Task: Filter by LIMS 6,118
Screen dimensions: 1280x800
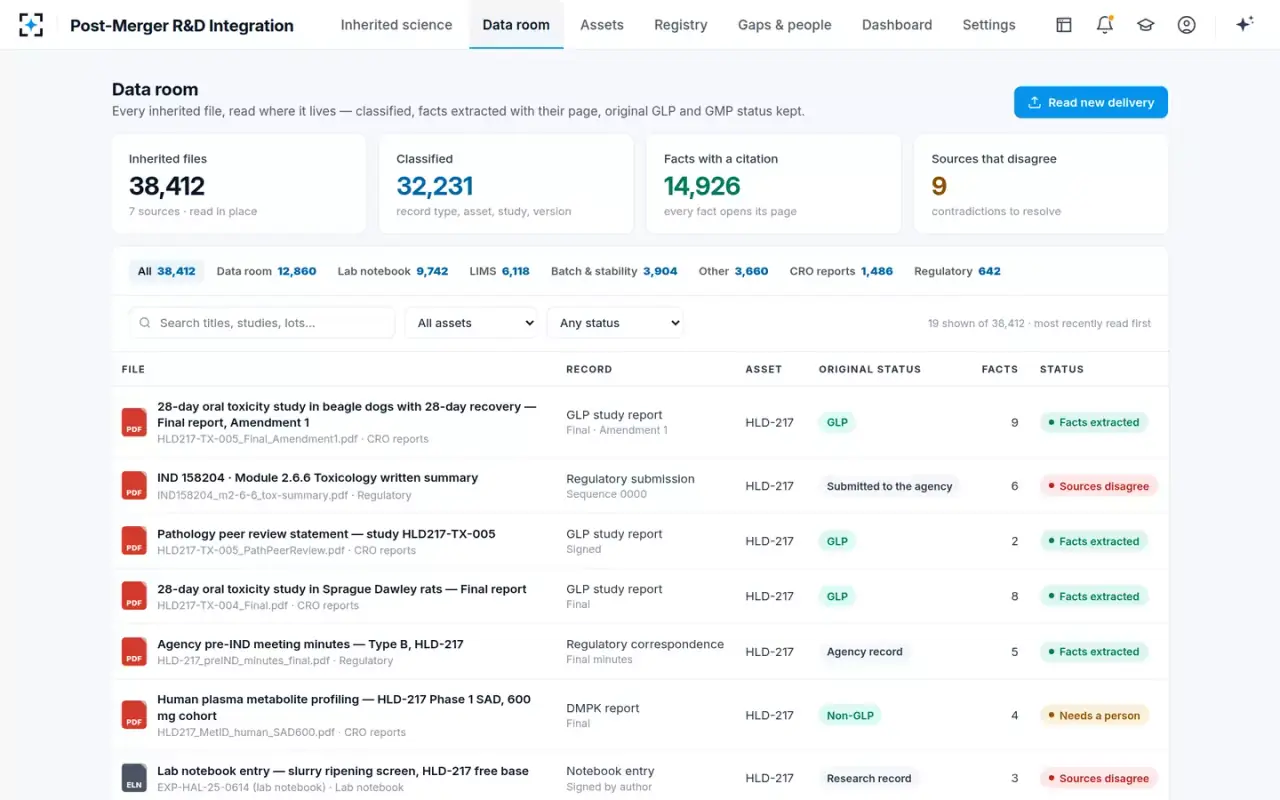Action: [499, 271]
